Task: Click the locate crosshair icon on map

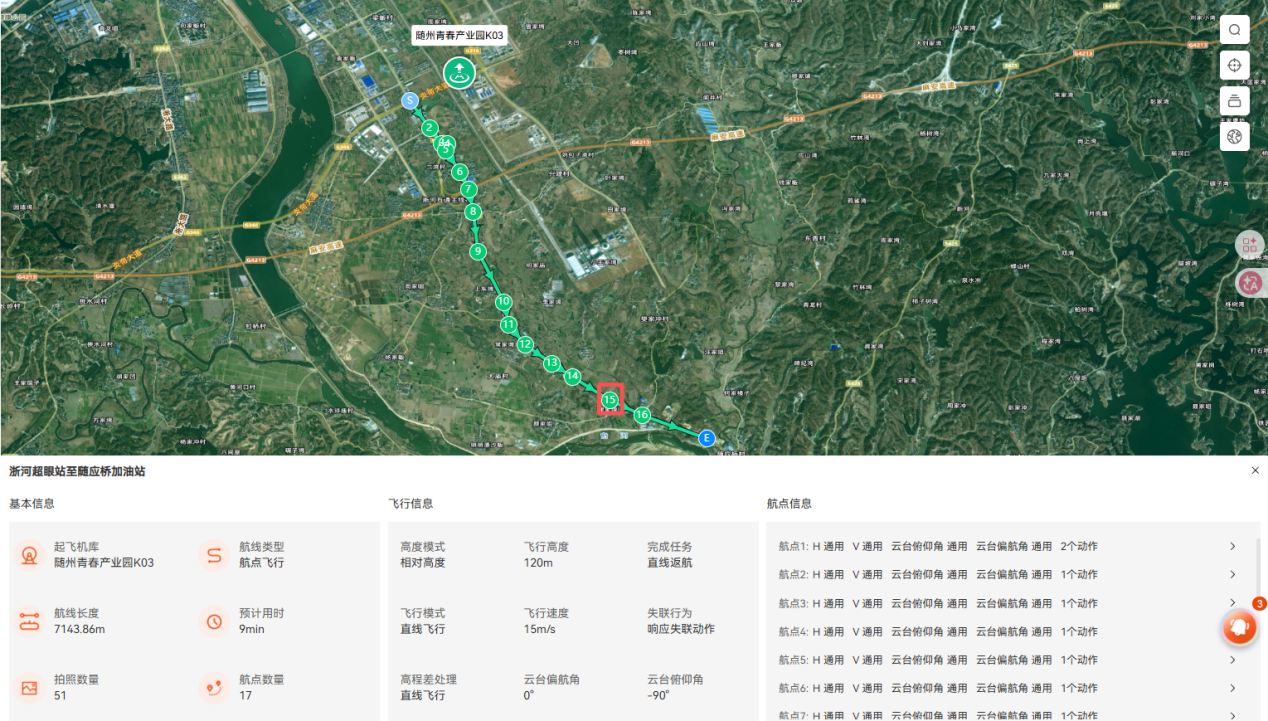Action: click(x=1234, y=65)
